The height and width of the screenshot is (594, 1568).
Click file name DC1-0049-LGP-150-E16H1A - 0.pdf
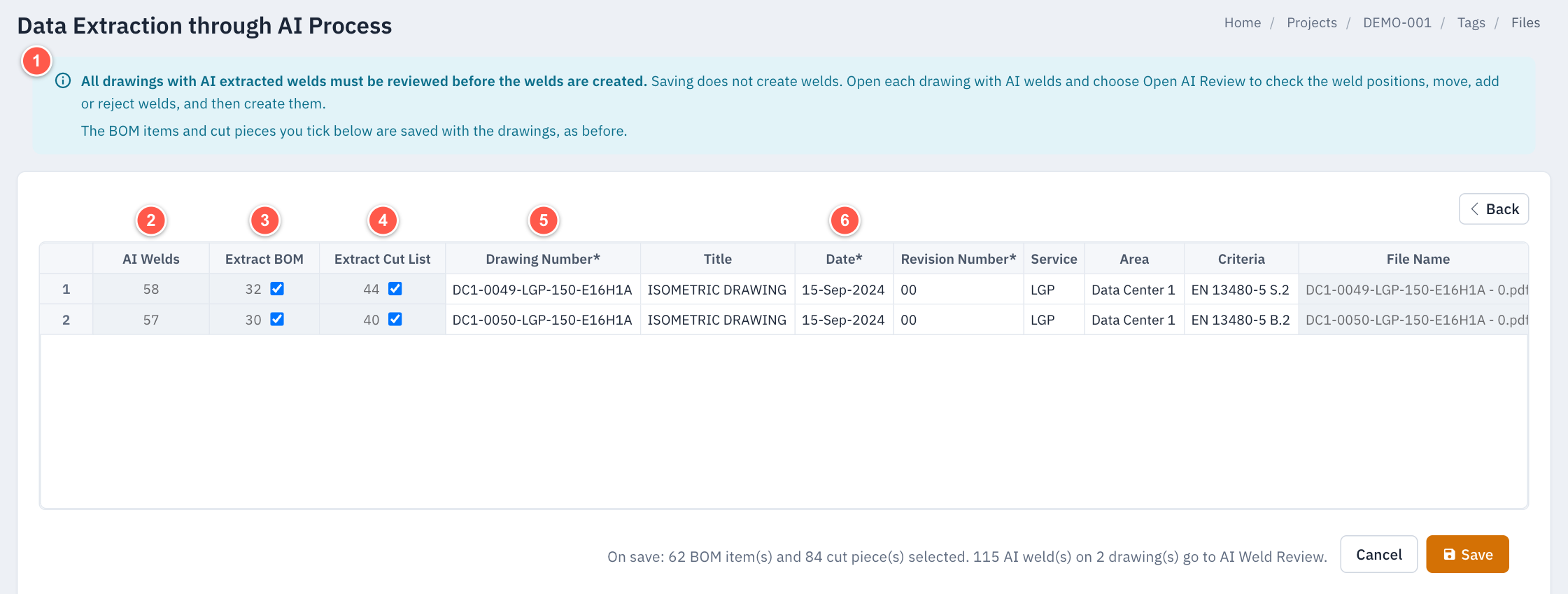click(1413, 290)
